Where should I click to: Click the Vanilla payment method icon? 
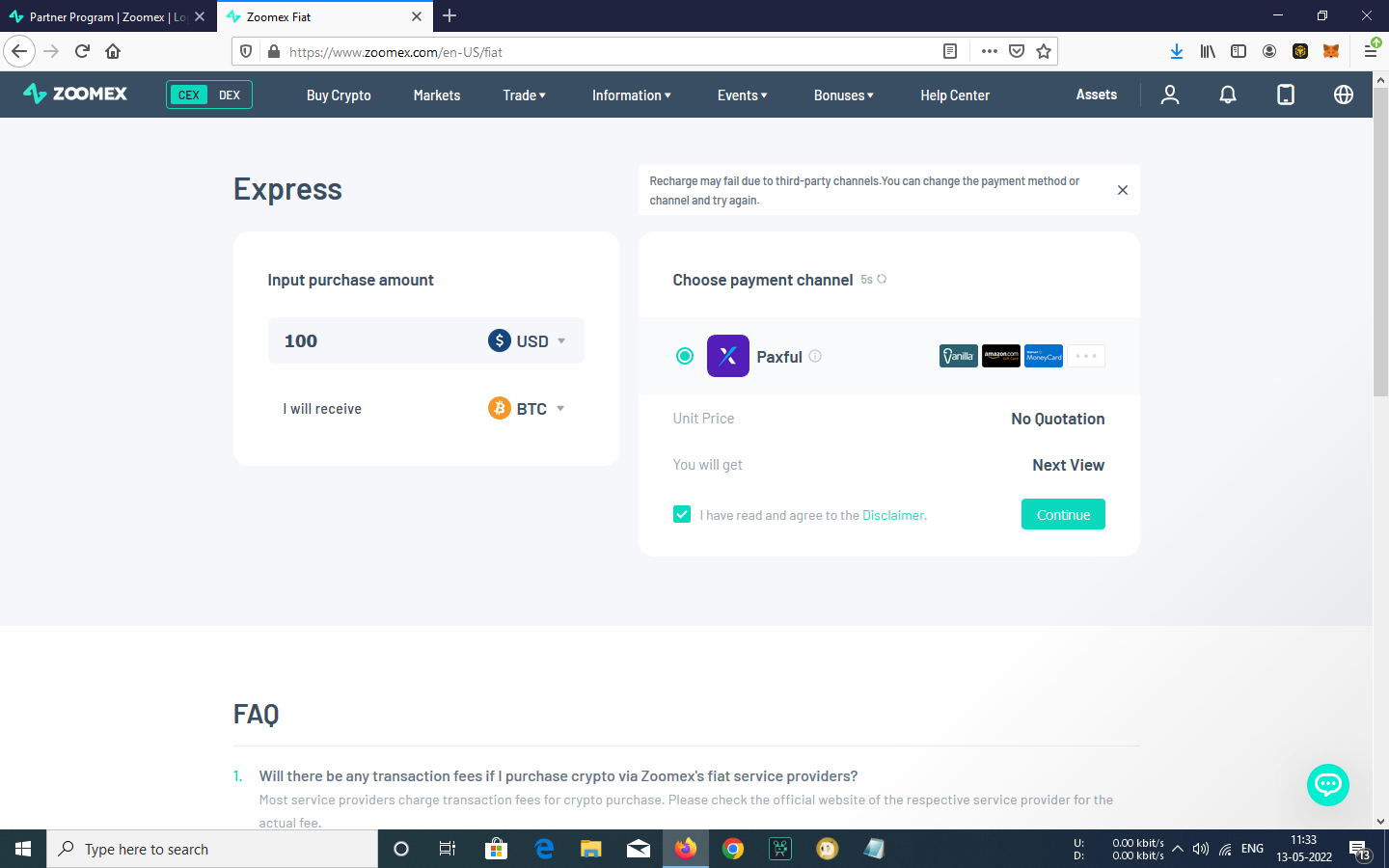click(x=959, y=356)
